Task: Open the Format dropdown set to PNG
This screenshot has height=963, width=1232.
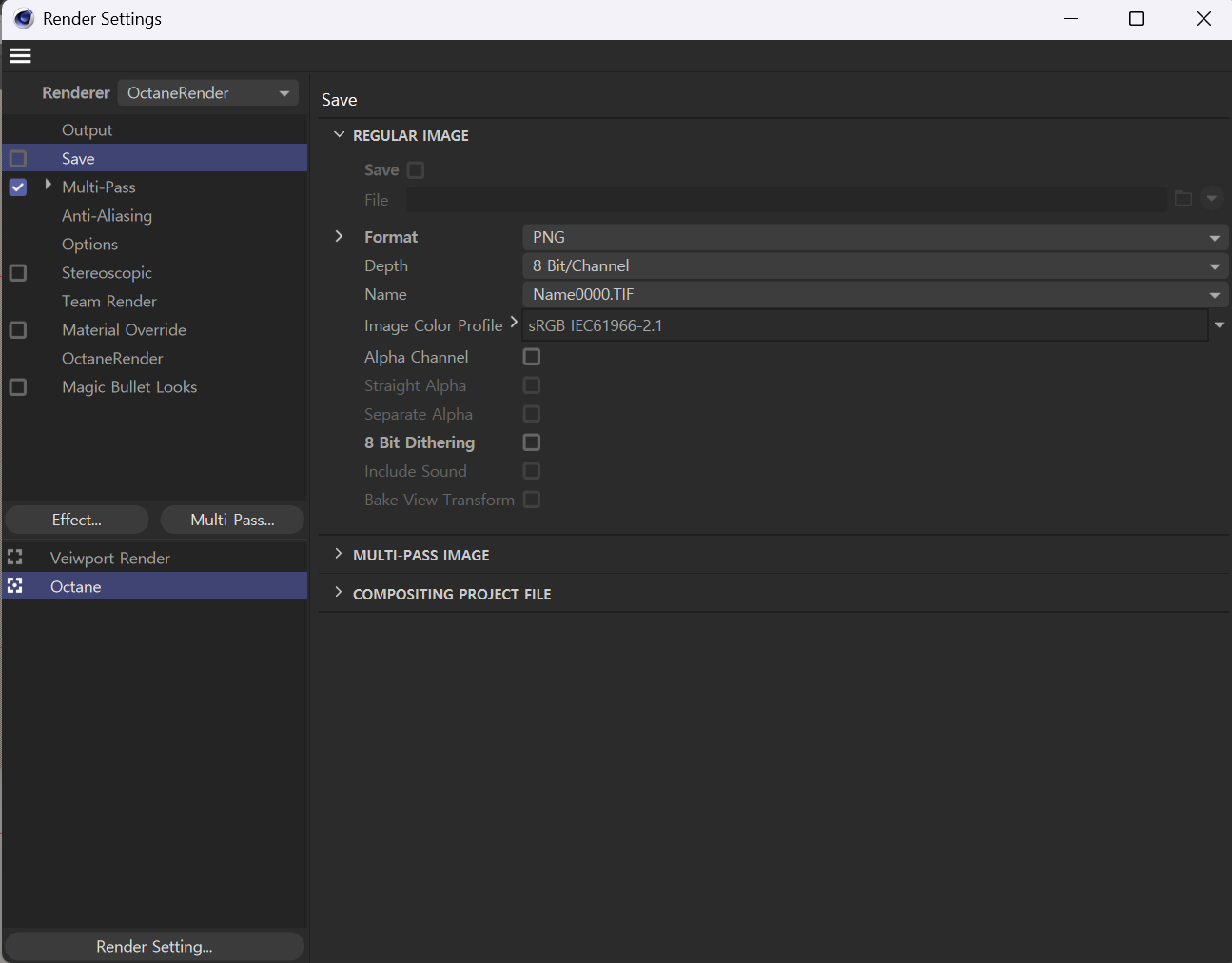Action: 874,237
